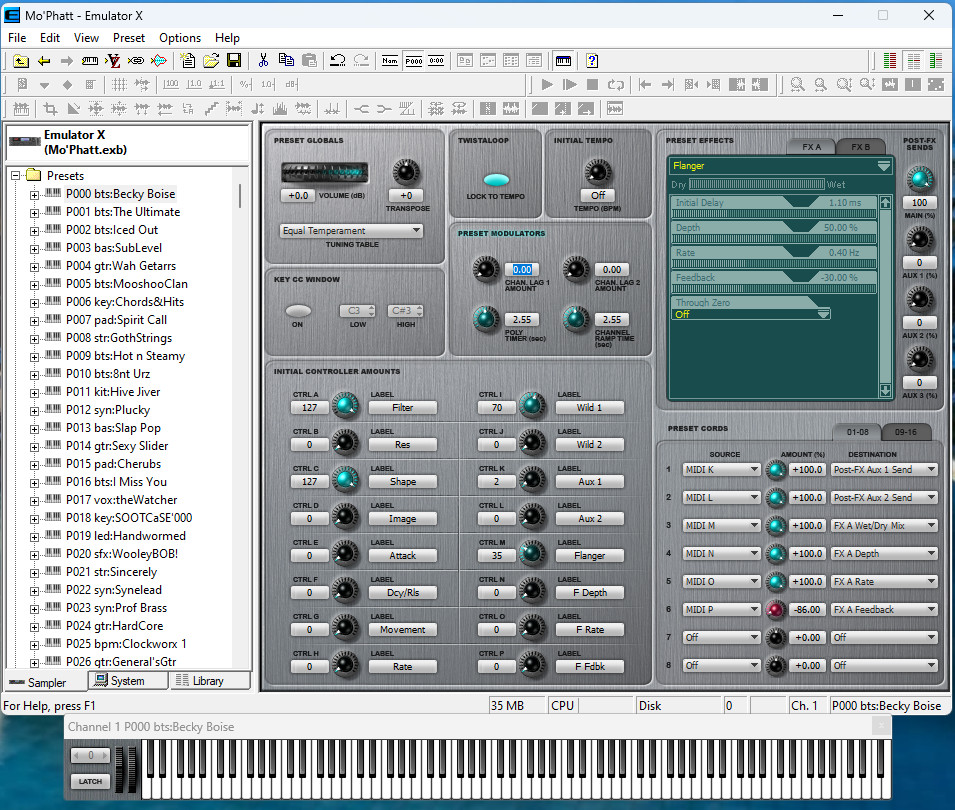The width and height of the screenshot is (955, 810).
Task: Click the P000 display mode icon
Action: 414,61
